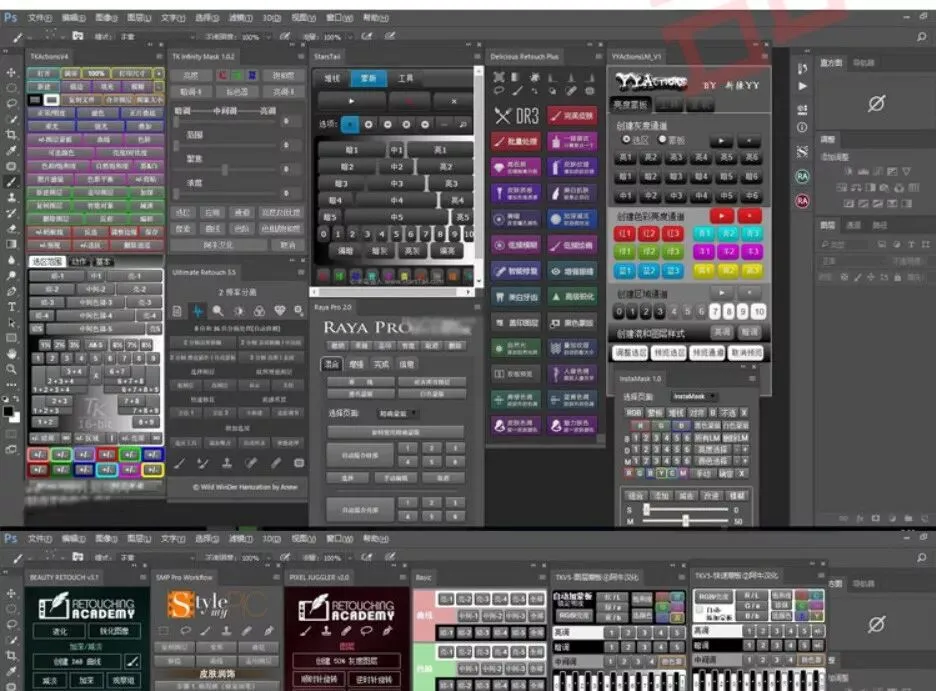Select the Gradient tool in upper toolbar

[11, 244]
